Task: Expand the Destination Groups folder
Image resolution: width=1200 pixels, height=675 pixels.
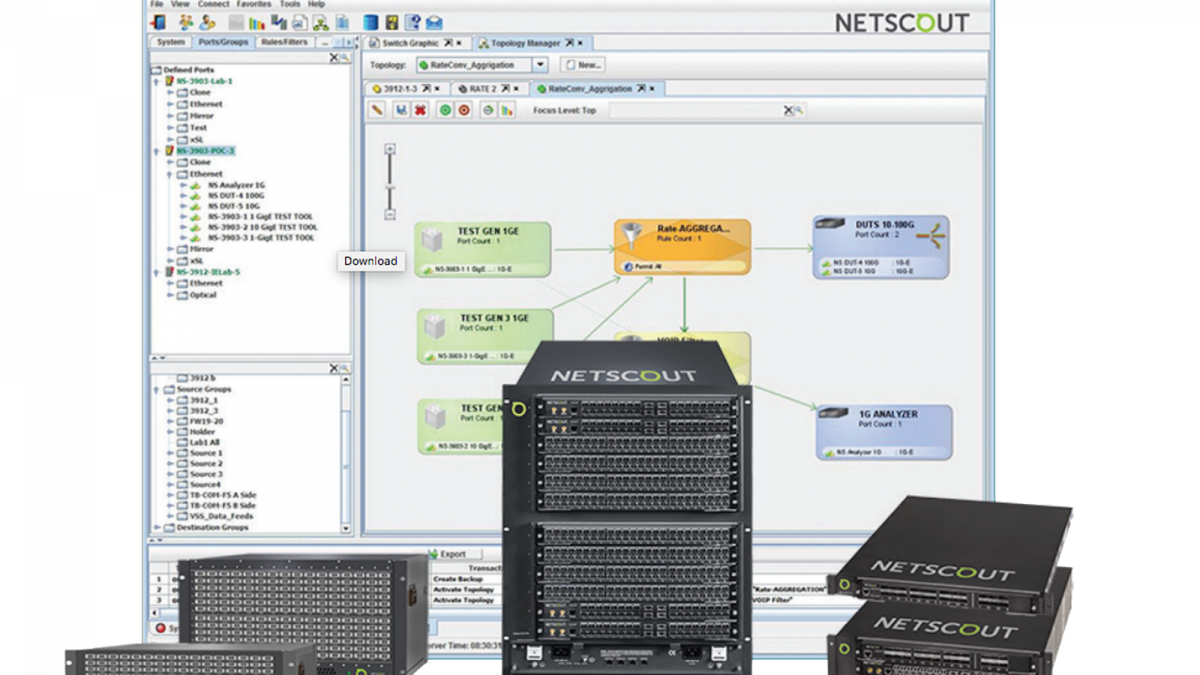Action: pos(157,528)
